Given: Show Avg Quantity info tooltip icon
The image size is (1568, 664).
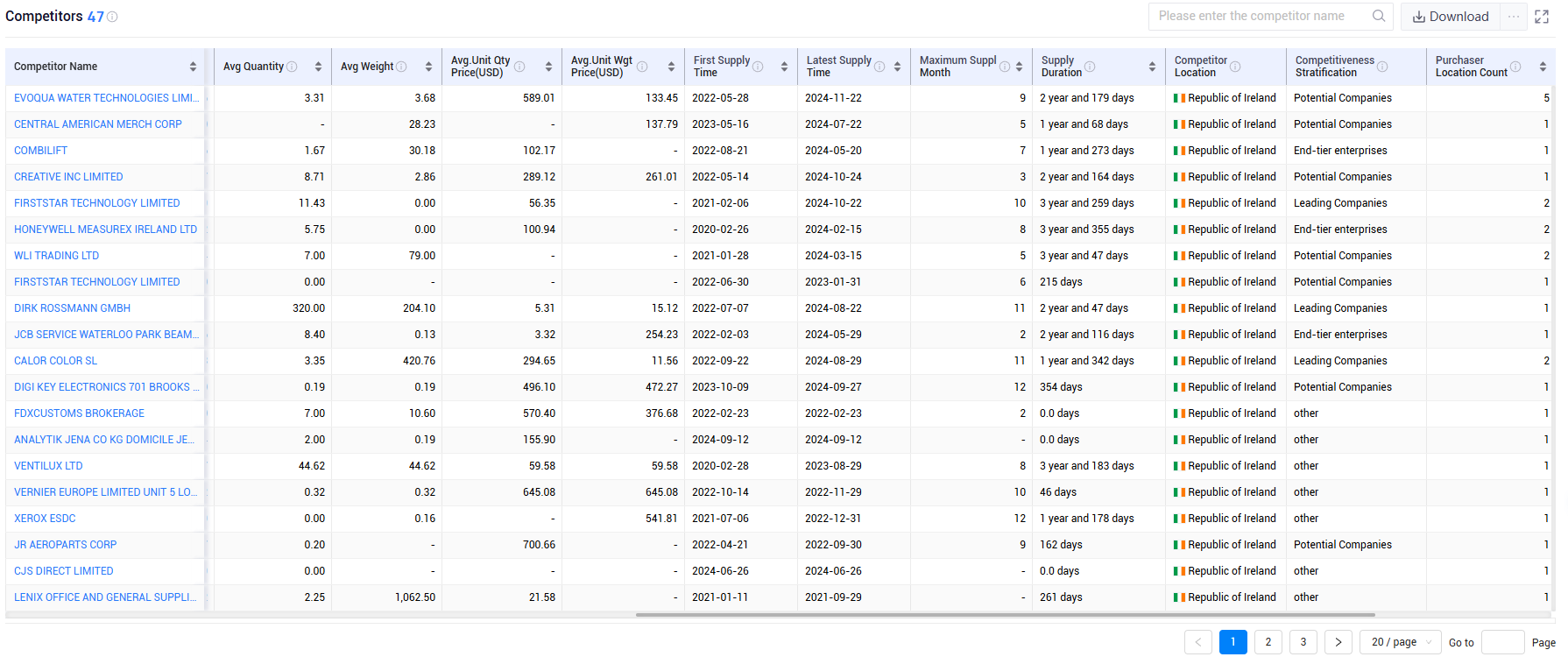Looking at the screenshot, I should click(x=292, y=67).
